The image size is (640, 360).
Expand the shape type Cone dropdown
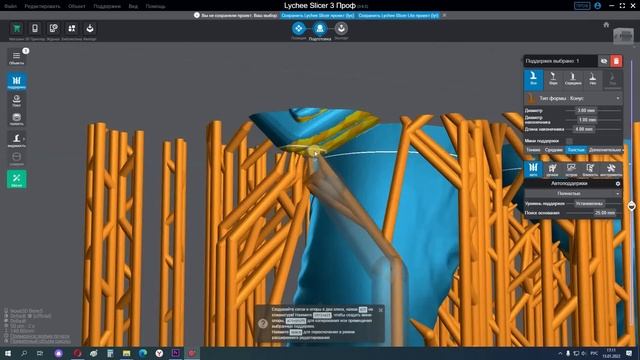pyautogui.click(x=573, y=98)
